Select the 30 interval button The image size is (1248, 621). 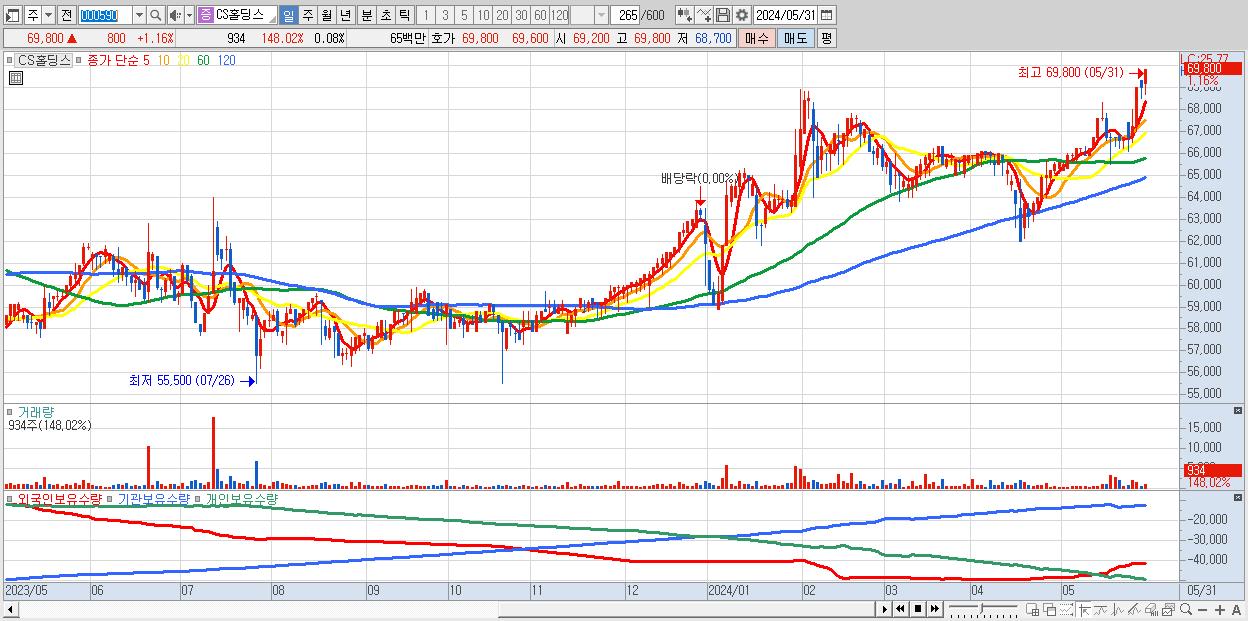click(521, 15)
